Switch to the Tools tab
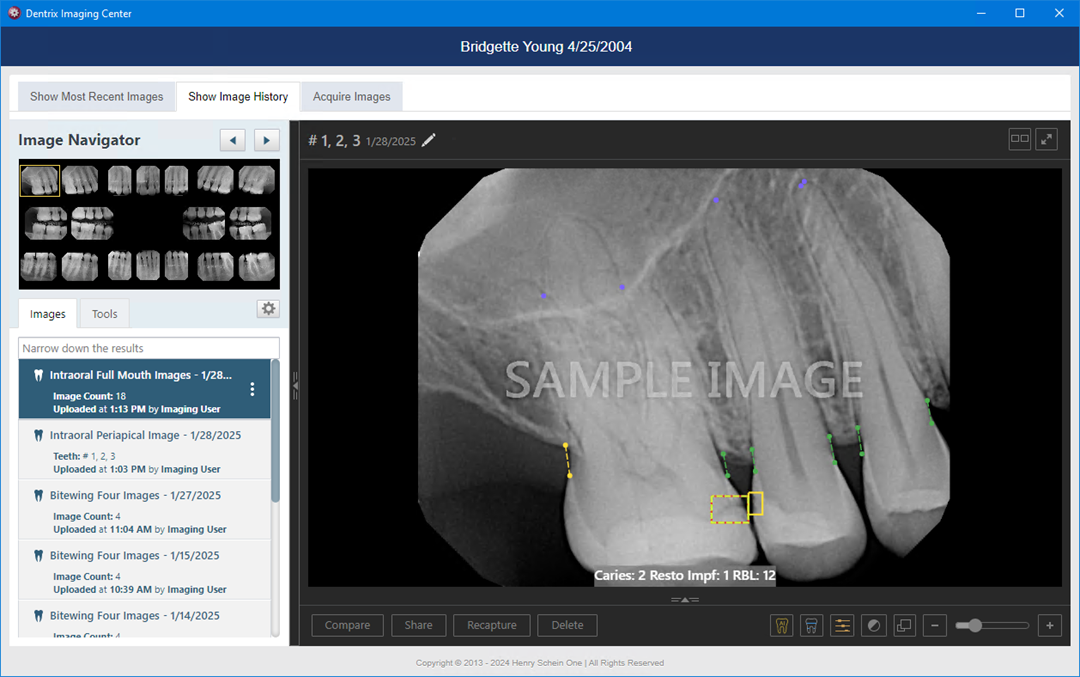This screenshot has height=677, width=1080. pos(105,314)
